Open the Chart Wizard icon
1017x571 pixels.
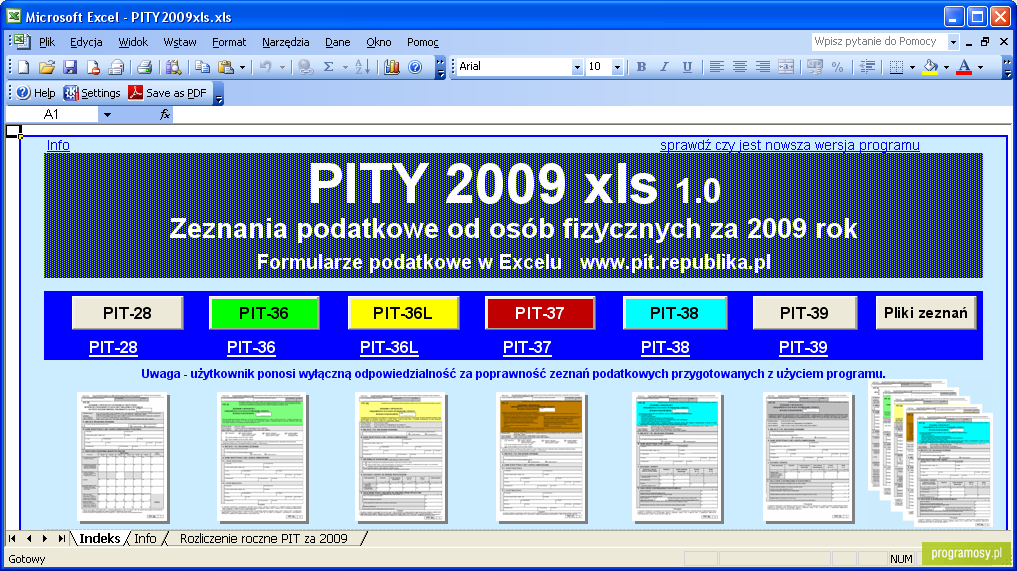[x=391, y=67]
